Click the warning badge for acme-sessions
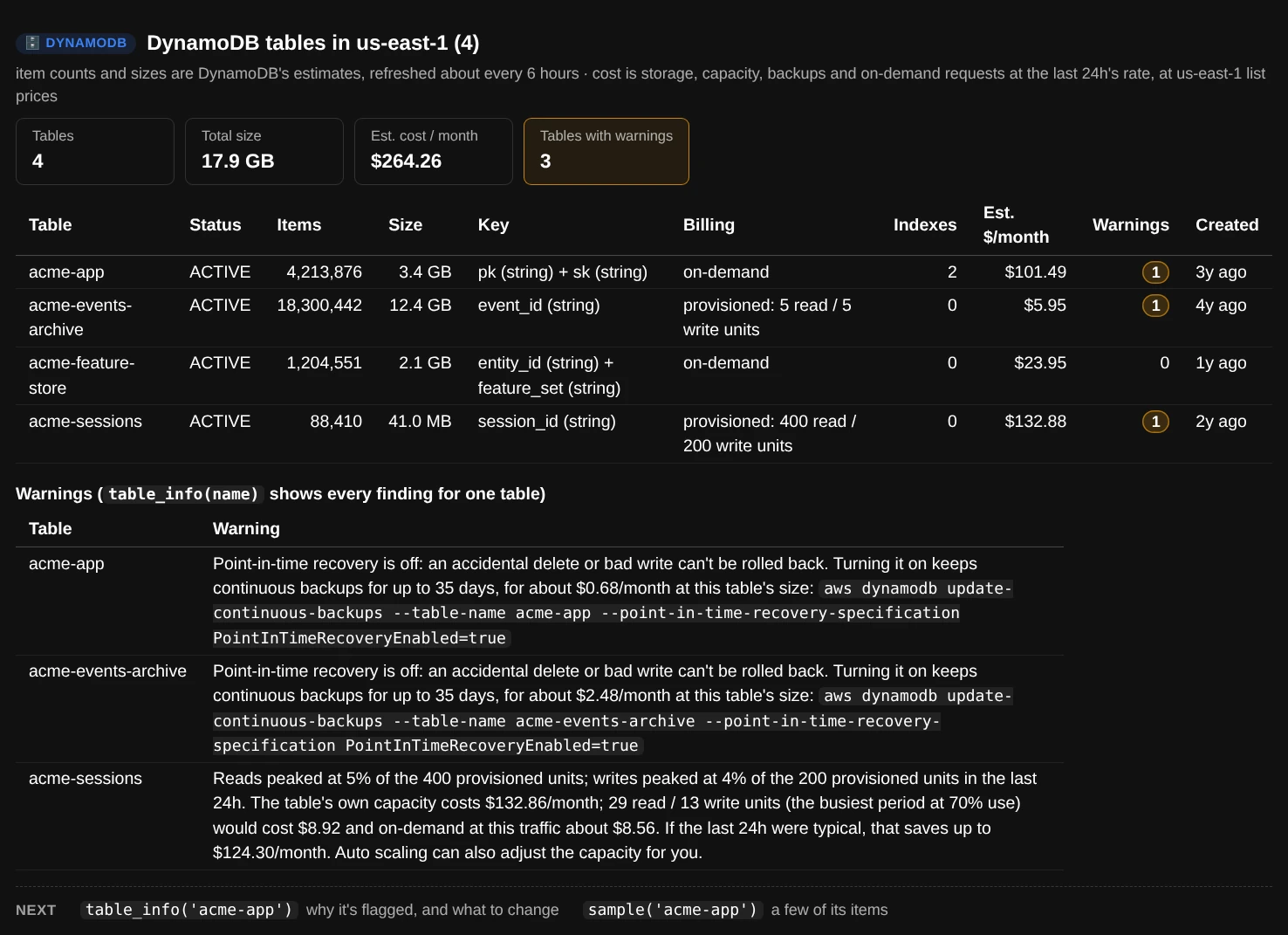Image resolution: width=1288 pixels, height=935 pixels. coord(1155,422)
